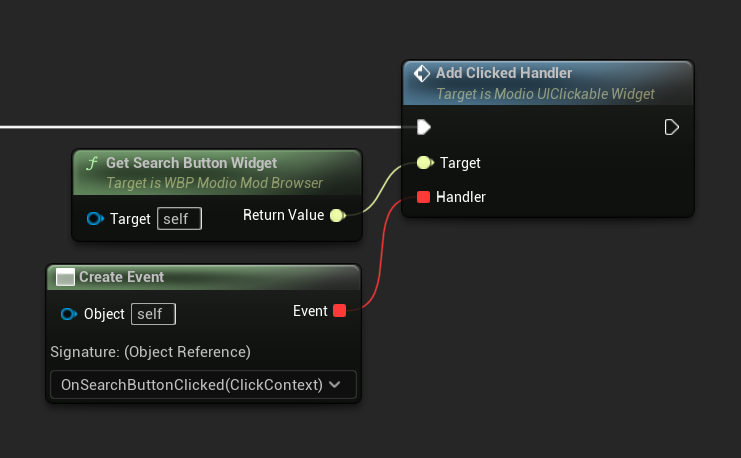Select the Target pin on Add Clicked Handler
This screenshot has width=741, height=458.
coord(425,163)
